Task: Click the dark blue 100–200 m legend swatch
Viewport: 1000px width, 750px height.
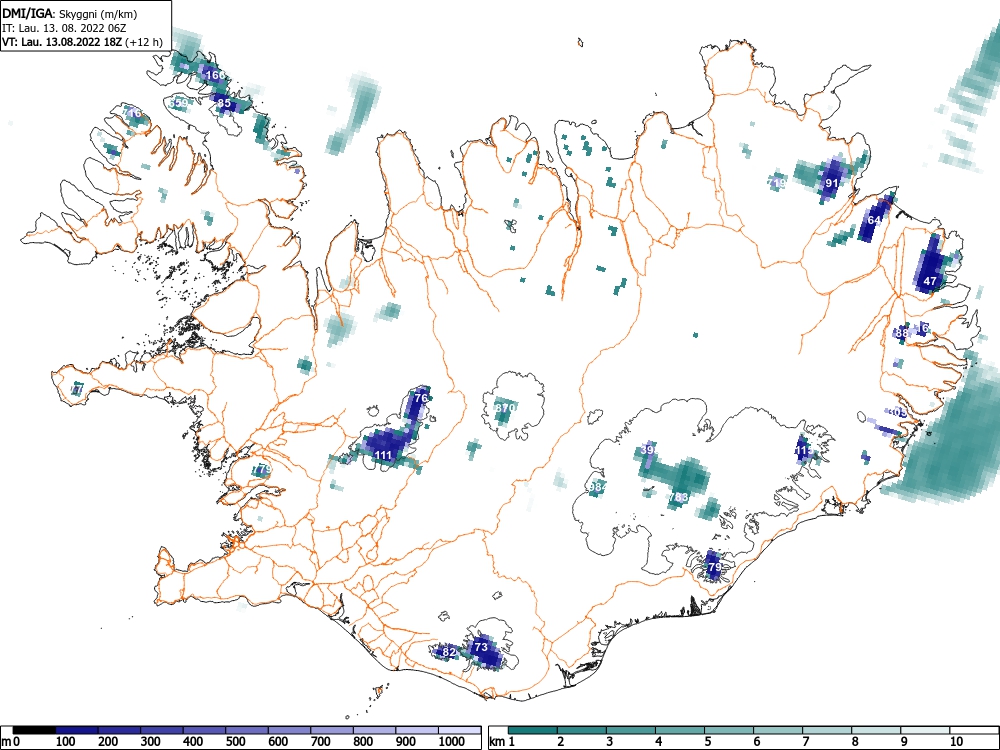Action: click(77, 730)
